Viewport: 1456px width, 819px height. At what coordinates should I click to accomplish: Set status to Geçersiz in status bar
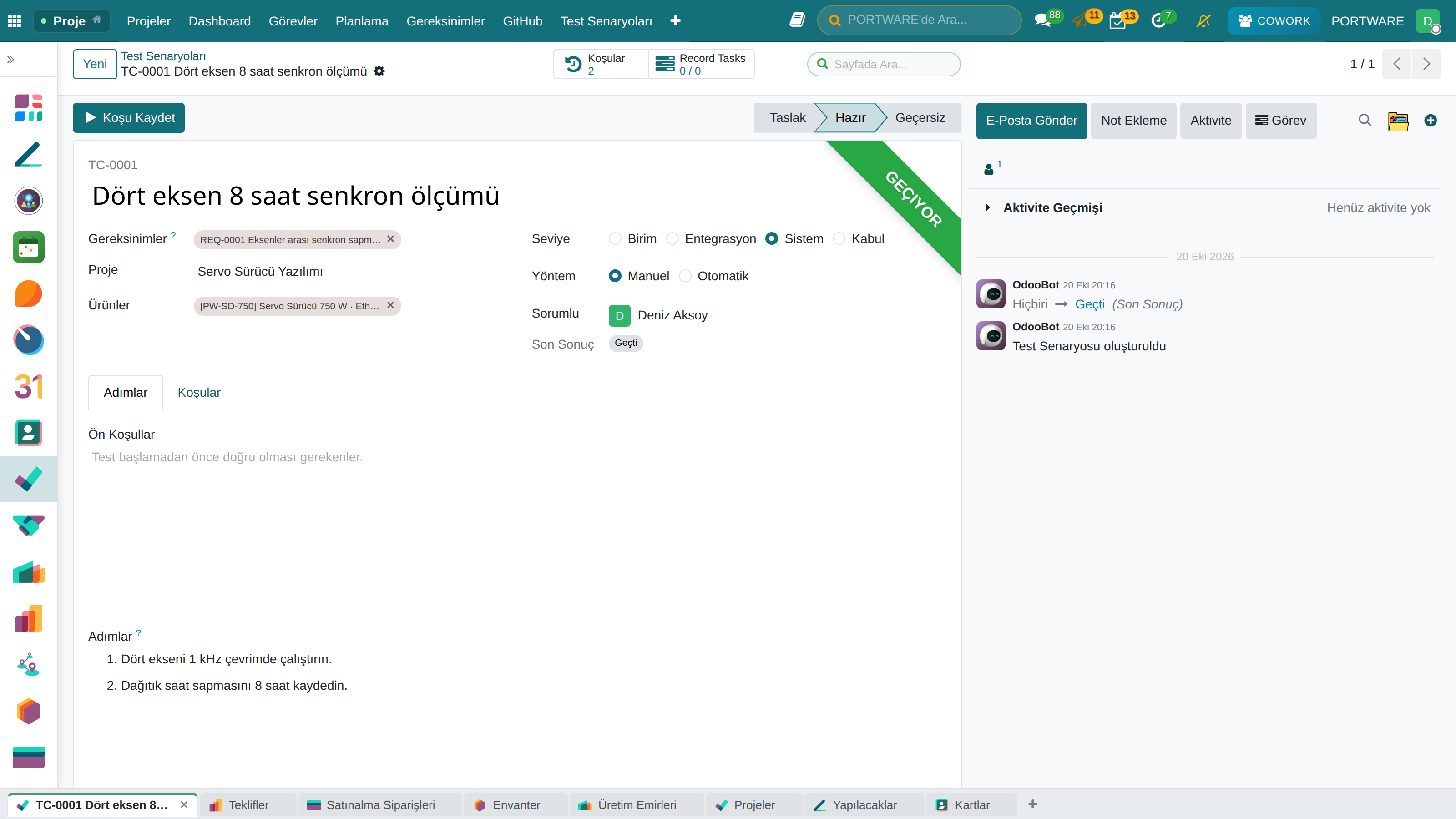(920, 117)
